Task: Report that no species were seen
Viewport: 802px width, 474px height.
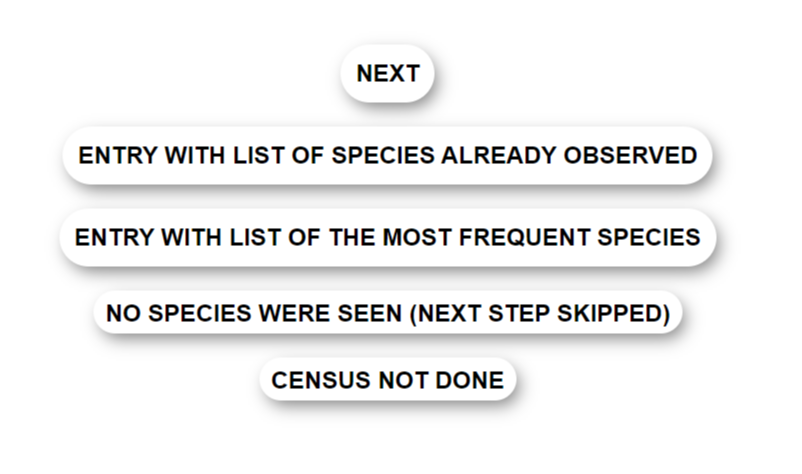Action: pyautogui.click(x=387, y=313)
